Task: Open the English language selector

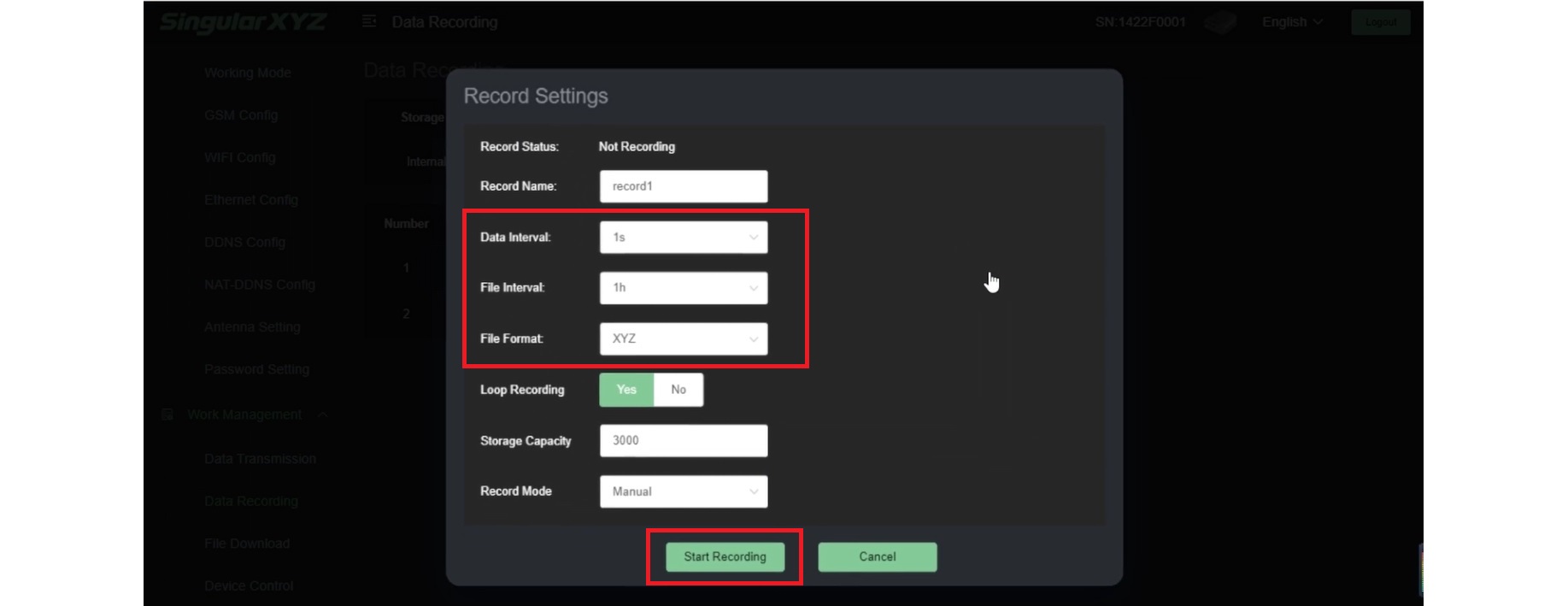Action: pyautogui.click(x=1291, y=22)
